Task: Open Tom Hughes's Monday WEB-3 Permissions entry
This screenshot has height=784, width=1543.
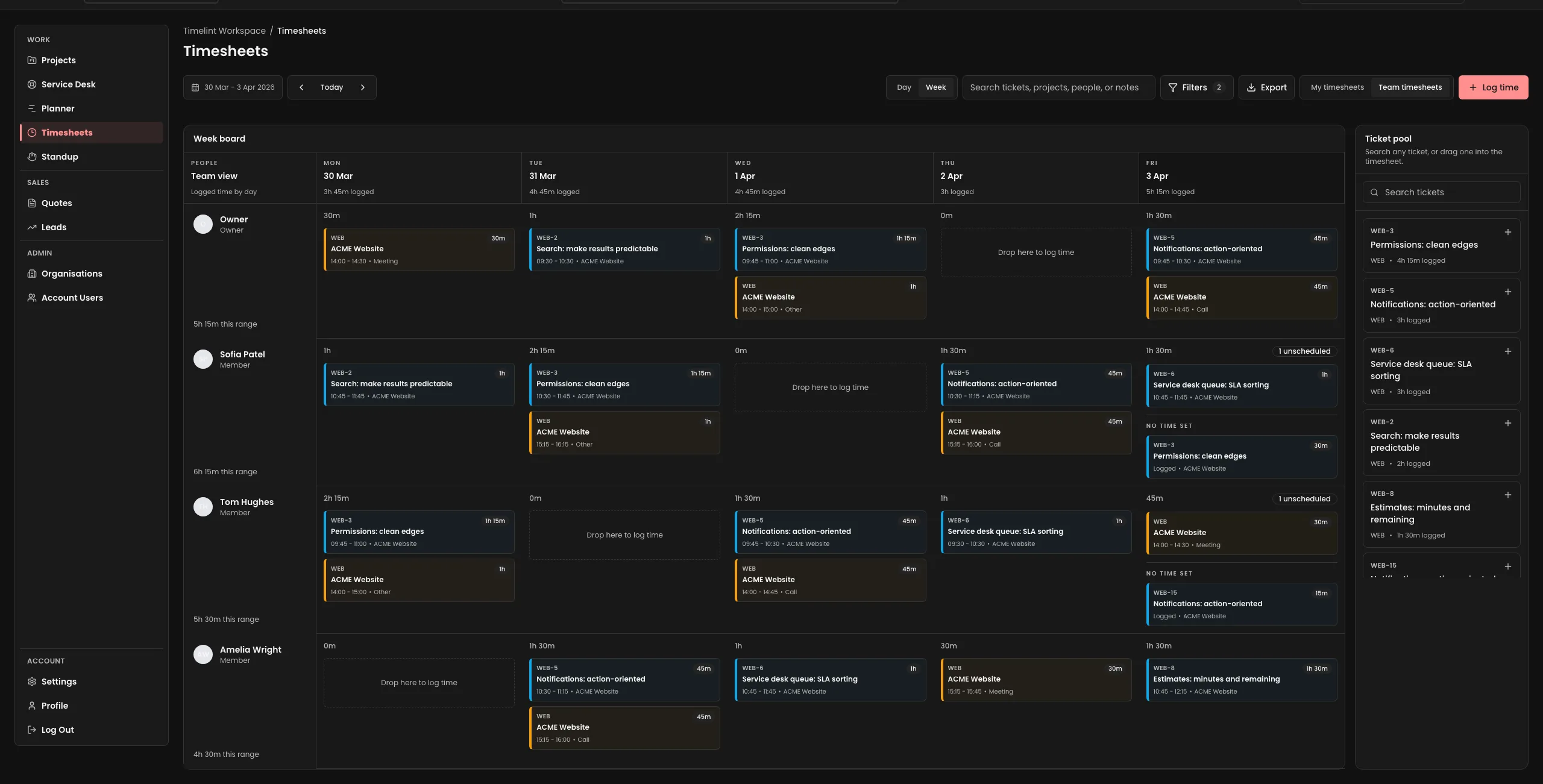Action: pos(419,532)
